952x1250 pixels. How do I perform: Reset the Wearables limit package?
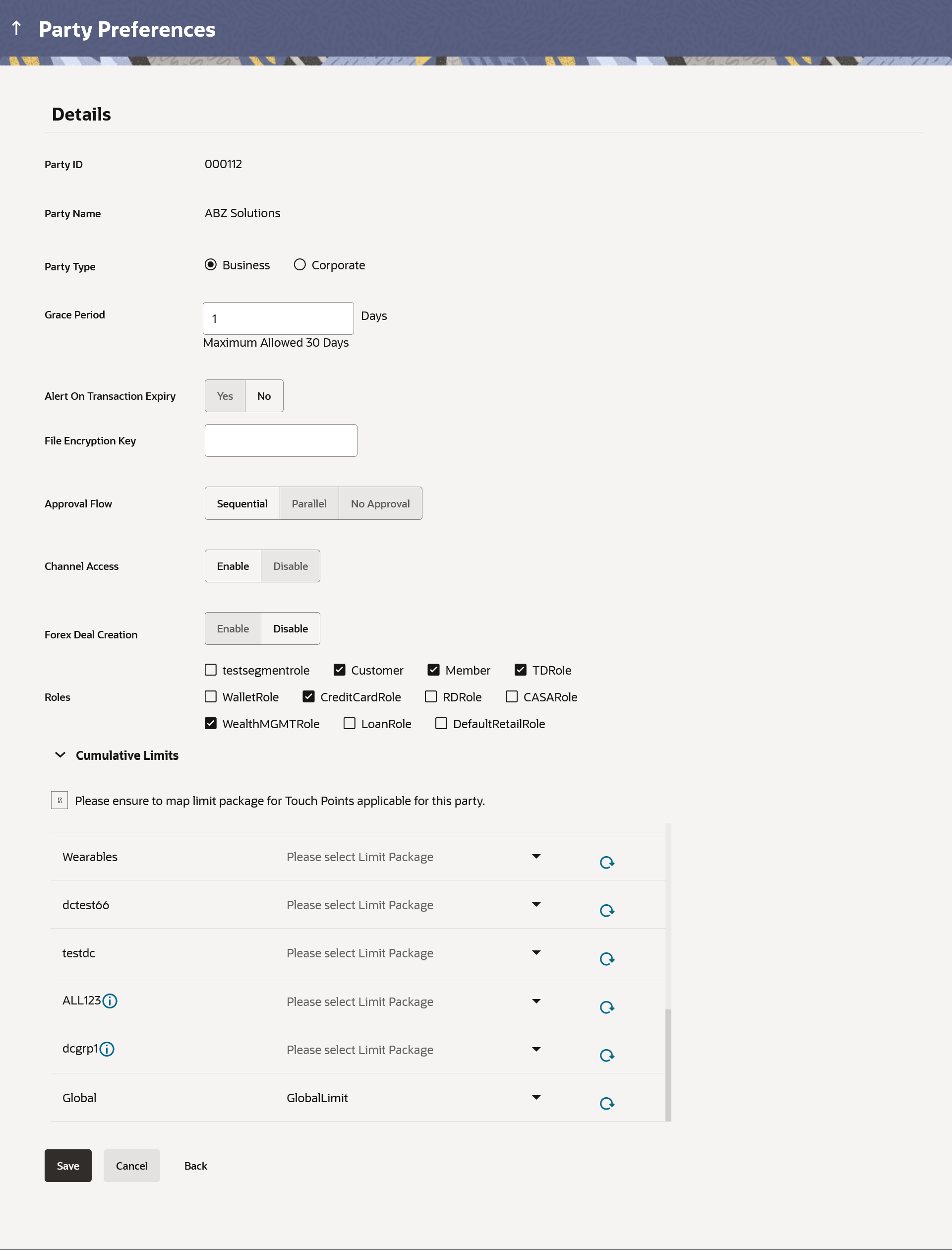(x=607, y=862)
